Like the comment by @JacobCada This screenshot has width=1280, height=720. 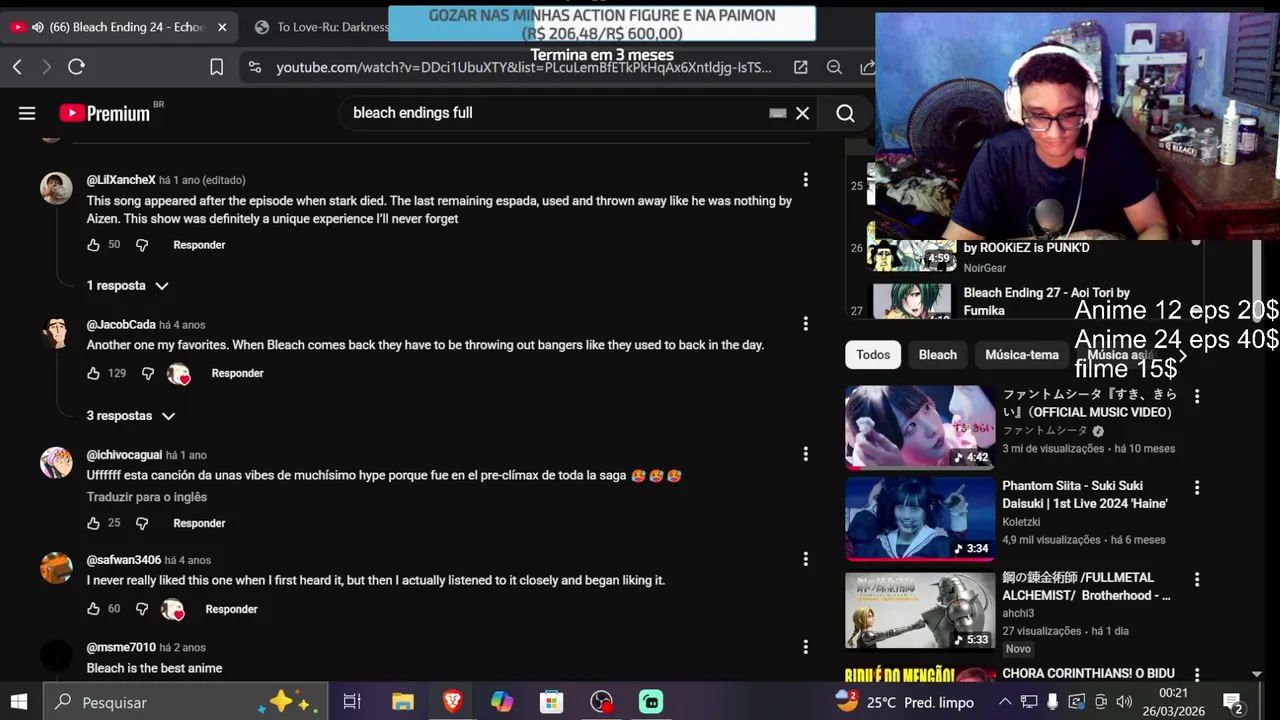[93, 373]
